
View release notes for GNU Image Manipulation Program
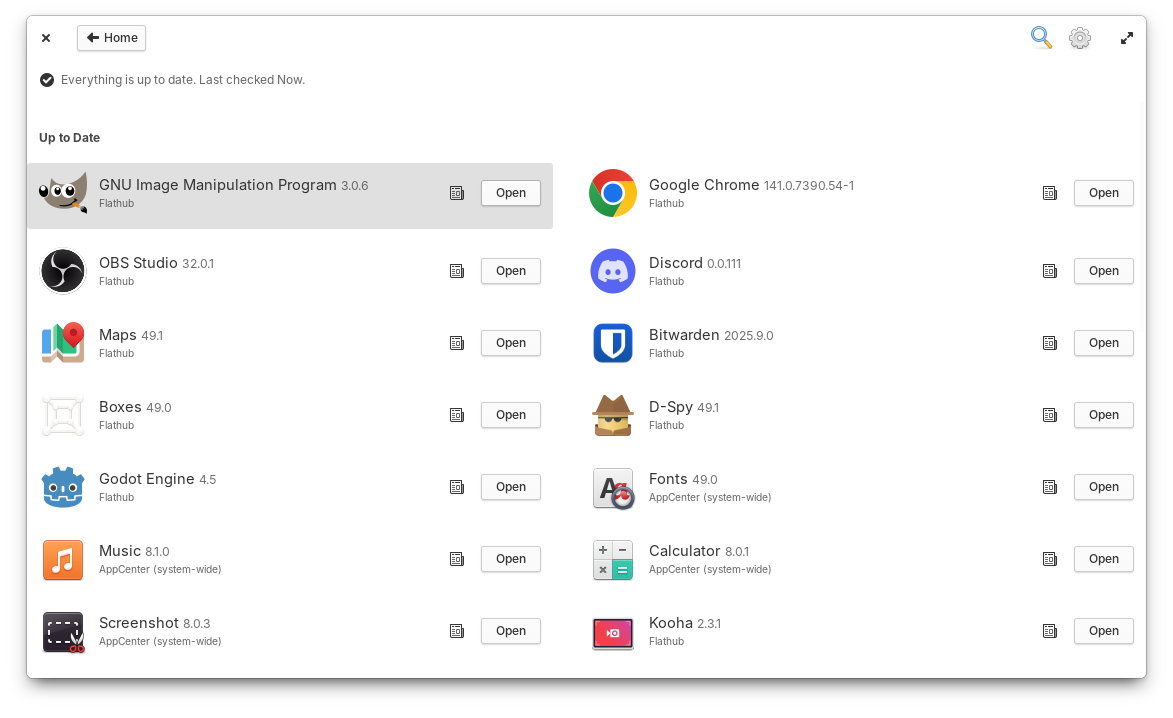457,192
